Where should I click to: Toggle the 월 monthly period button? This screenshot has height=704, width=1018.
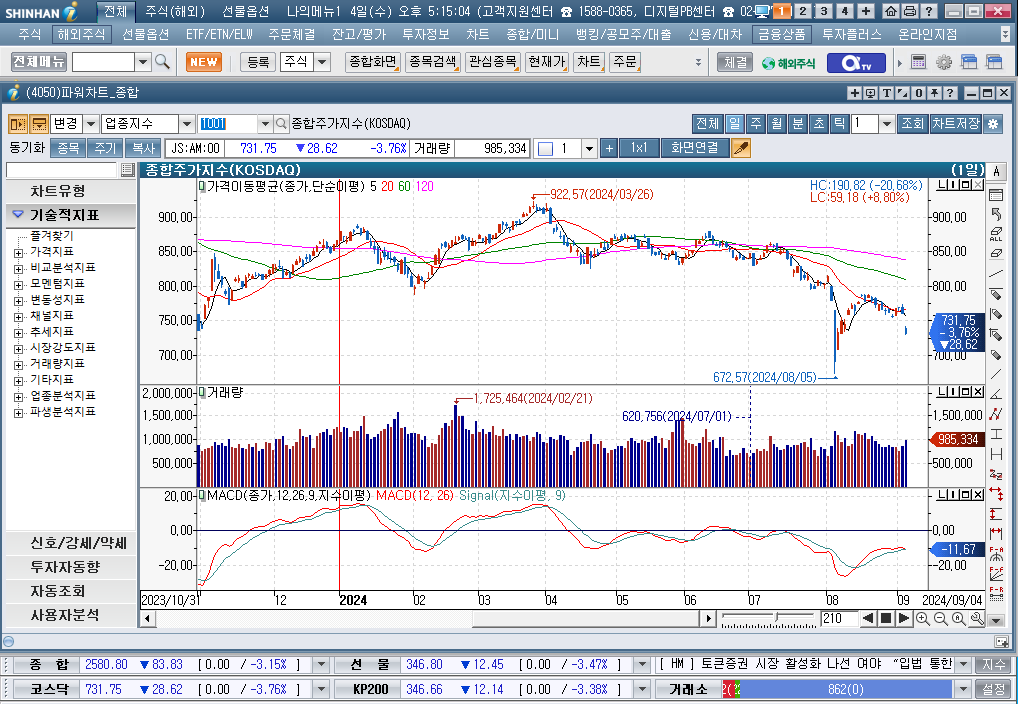coord(776,123)
